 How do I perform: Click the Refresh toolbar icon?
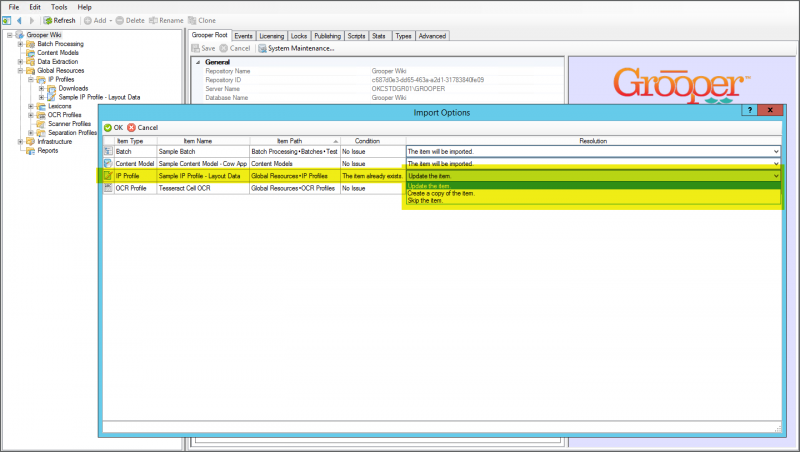click(x=48, y=20)
